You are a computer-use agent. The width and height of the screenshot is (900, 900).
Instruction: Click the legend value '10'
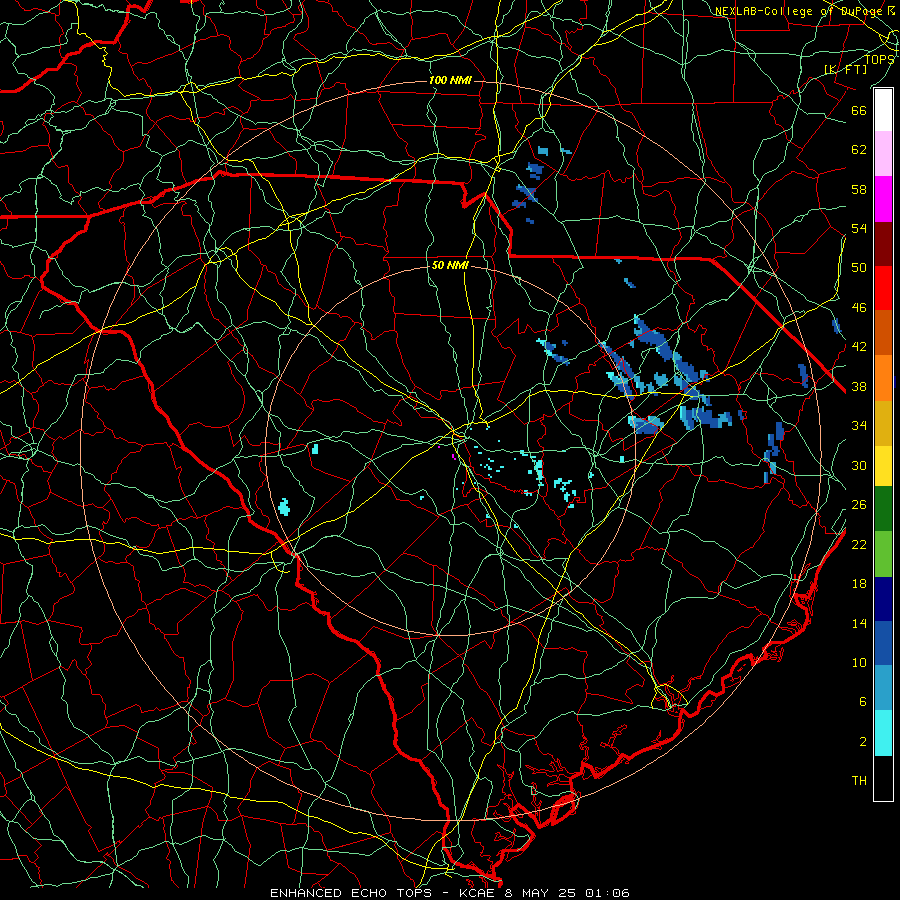859,662
